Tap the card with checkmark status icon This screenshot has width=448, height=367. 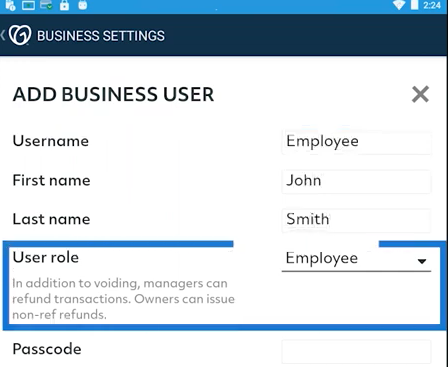[46, 5]
